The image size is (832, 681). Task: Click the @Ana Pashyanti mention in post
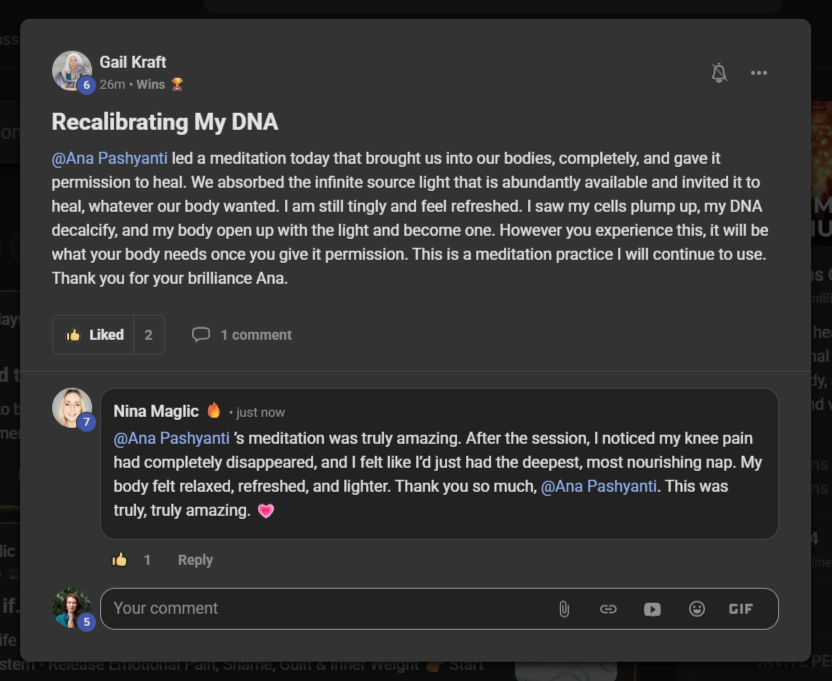[x=109, y=158]
